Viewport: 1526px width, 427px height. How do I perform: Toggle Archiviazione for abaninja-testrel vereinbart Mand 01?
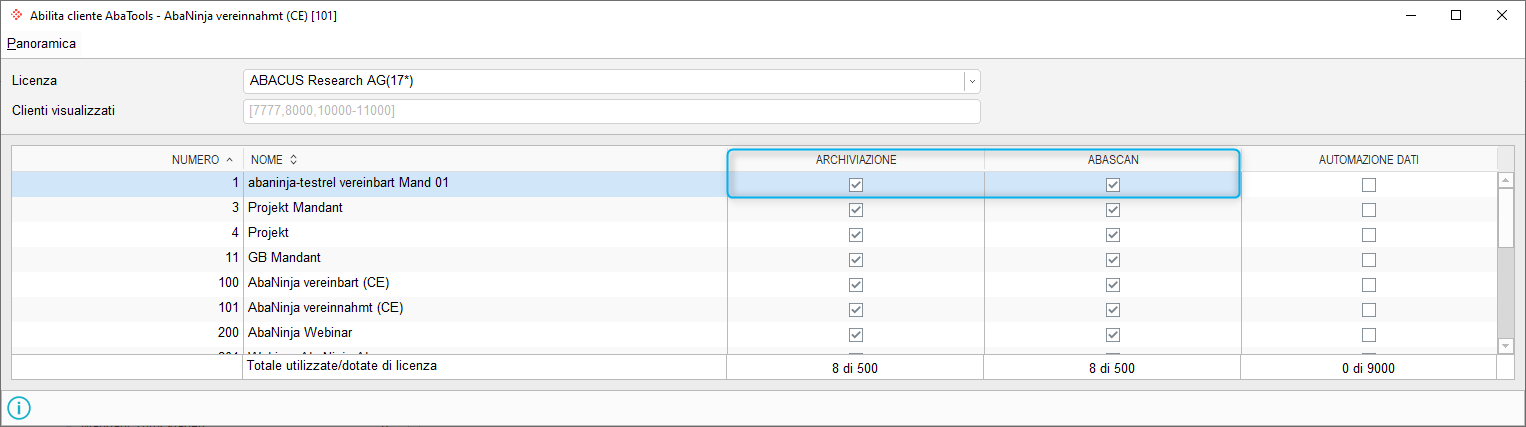[856, 185]
